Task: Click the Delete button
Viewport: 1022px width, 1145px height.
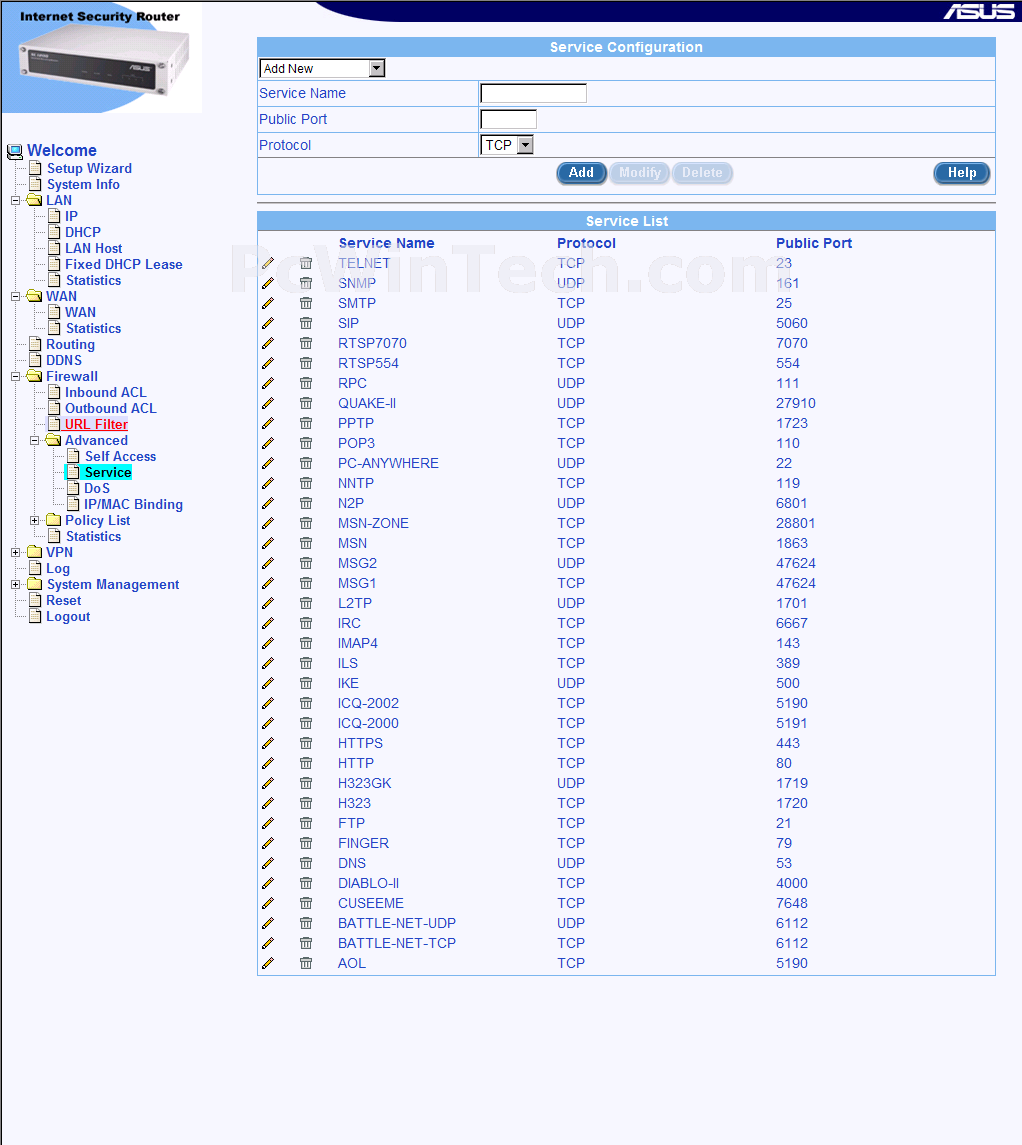Action: point(702,173)
